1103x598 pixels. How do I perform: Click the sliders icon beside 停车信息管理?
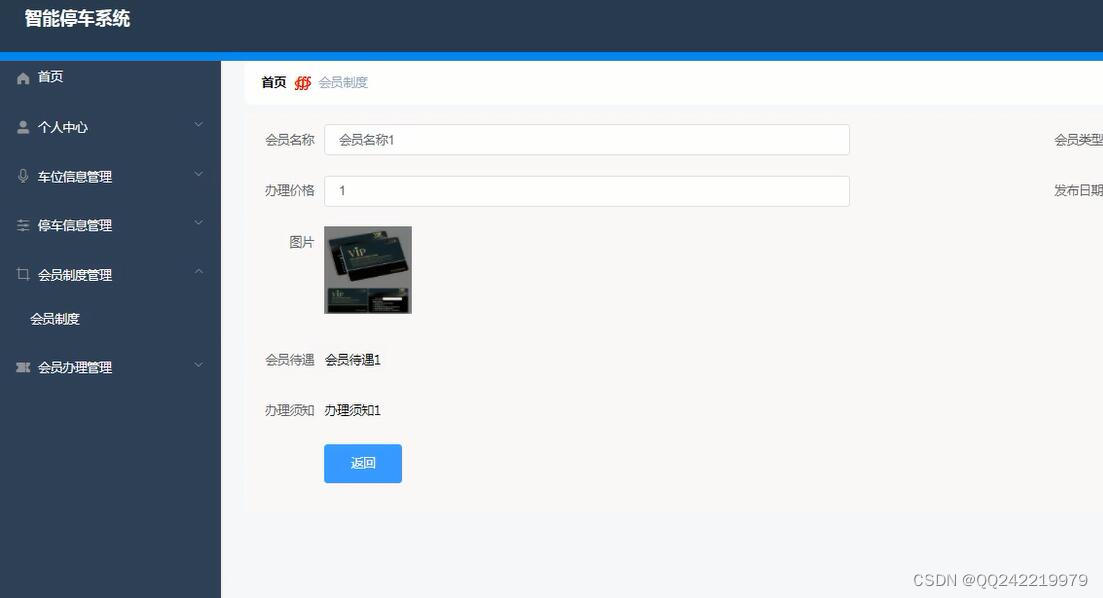point(22,224)
